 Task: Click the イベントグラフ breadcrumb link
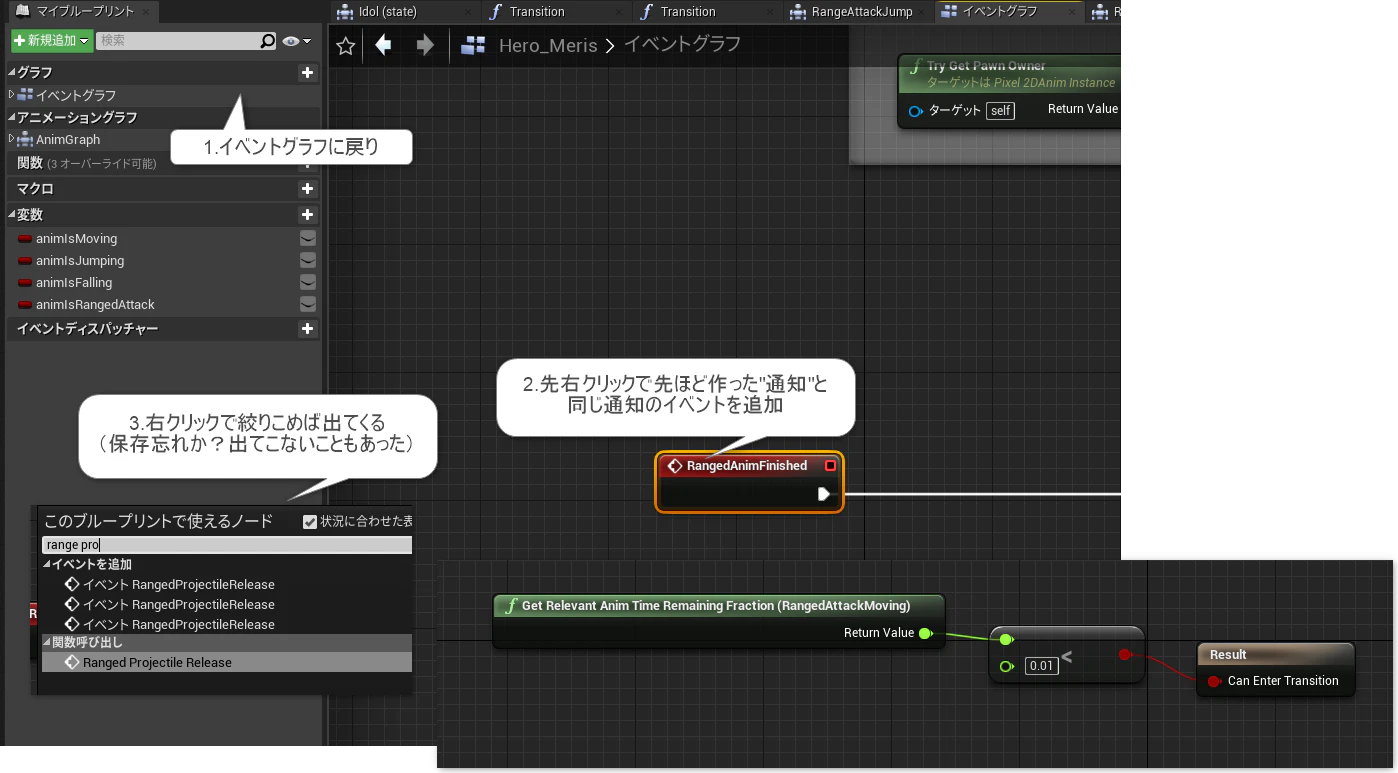[x=682, y=45]
